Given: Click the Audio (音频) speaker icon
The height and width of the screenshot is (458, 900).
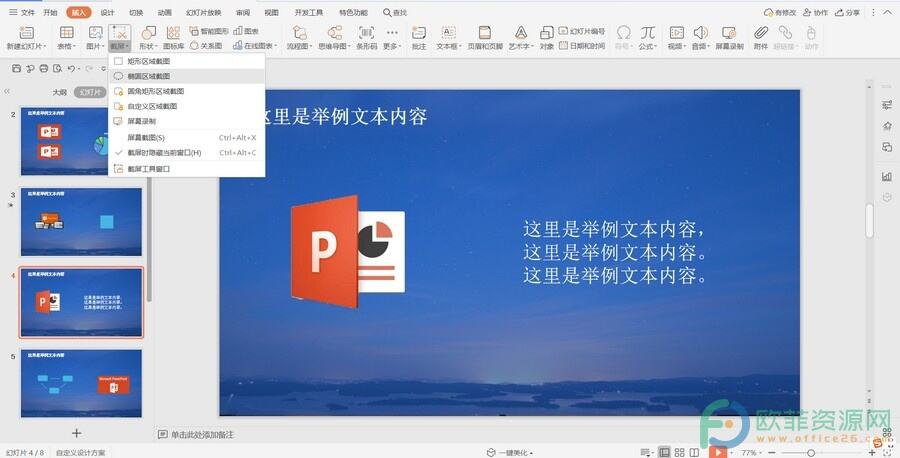Looking at the screenshot, I should (700, 33).
